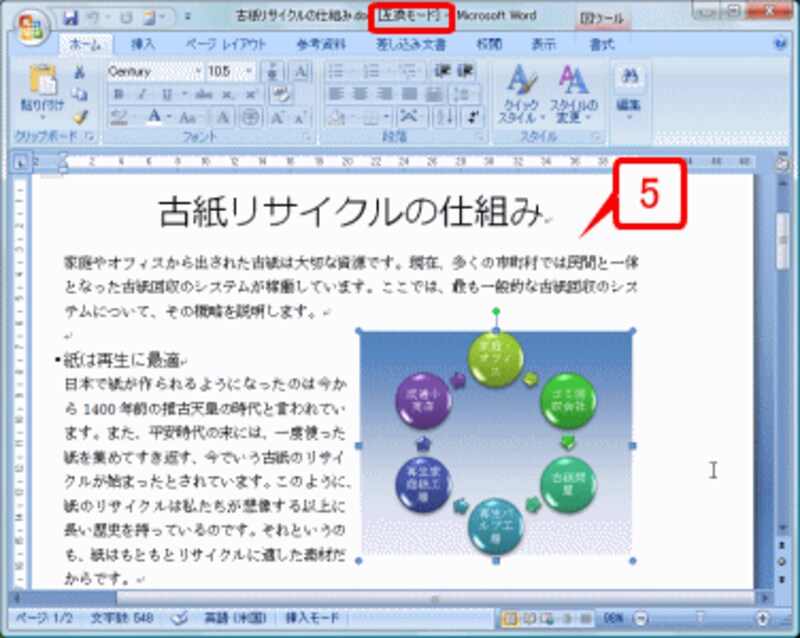800x638 pixels.
Task: Toggle italic formatting
Action: (x=142, y=93)
